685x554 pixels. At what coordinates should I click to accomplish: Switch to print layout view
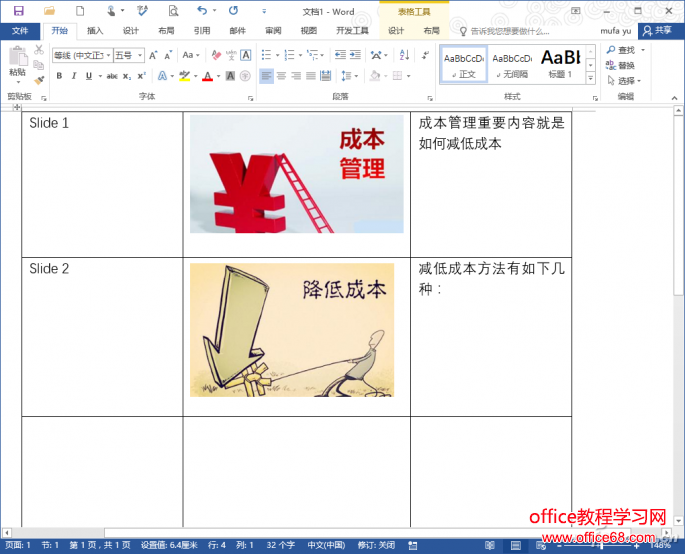point(516,545)
